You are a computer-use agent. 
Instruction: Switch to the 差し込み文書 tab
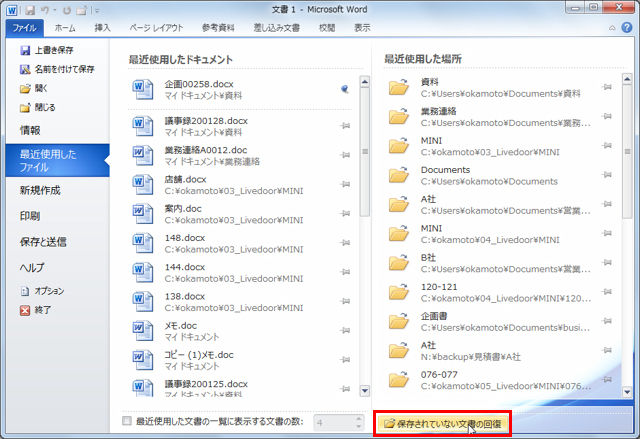[276, 28]
